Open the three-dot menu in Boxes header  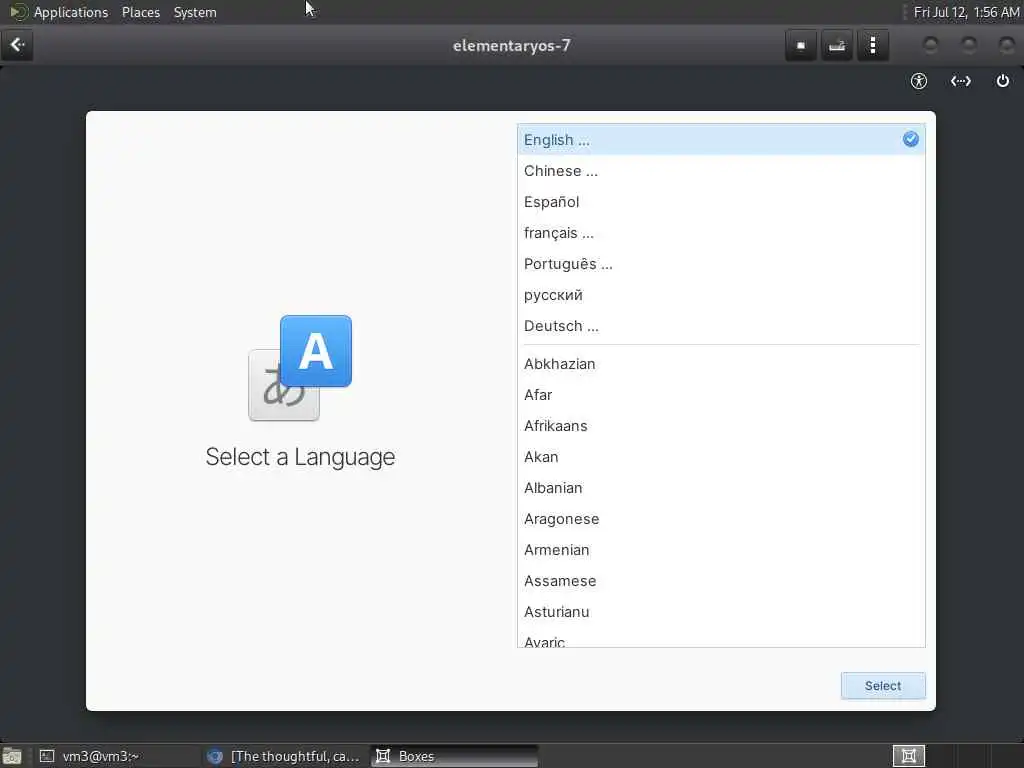[x=872, y=45]
